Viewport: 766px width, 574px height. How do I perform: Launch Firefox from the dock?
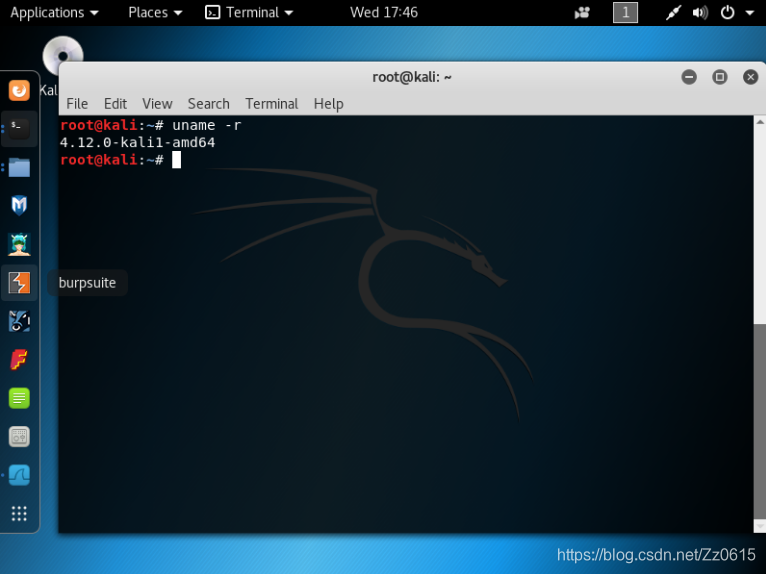coord(19,90)
